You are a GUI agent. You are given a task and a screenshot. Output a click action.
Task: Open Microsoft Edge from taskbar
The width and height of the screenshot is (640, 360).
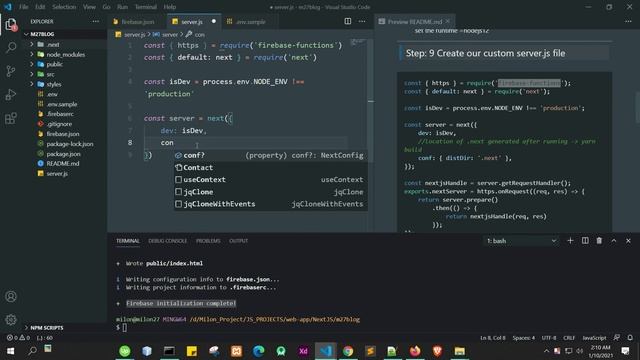[258, 351]
